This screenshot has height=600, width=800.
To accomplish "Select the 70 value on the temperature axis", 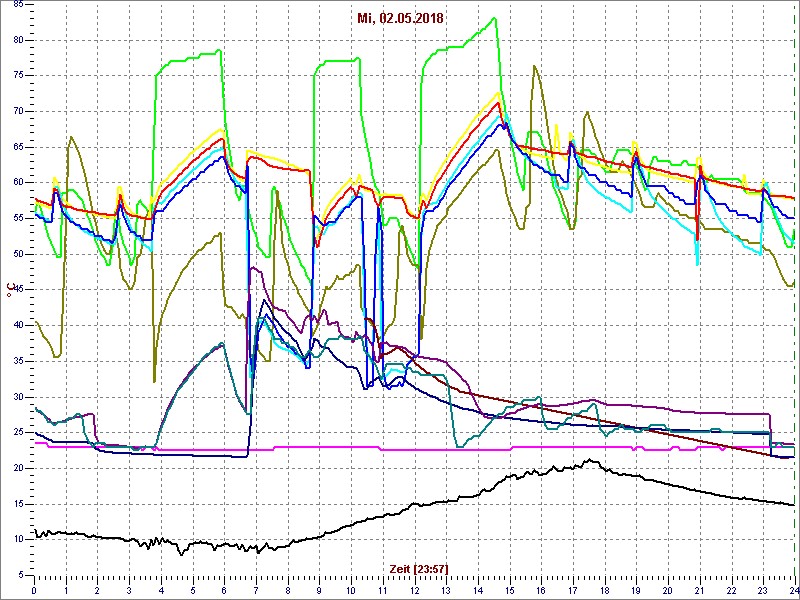I will pos(17,111).
